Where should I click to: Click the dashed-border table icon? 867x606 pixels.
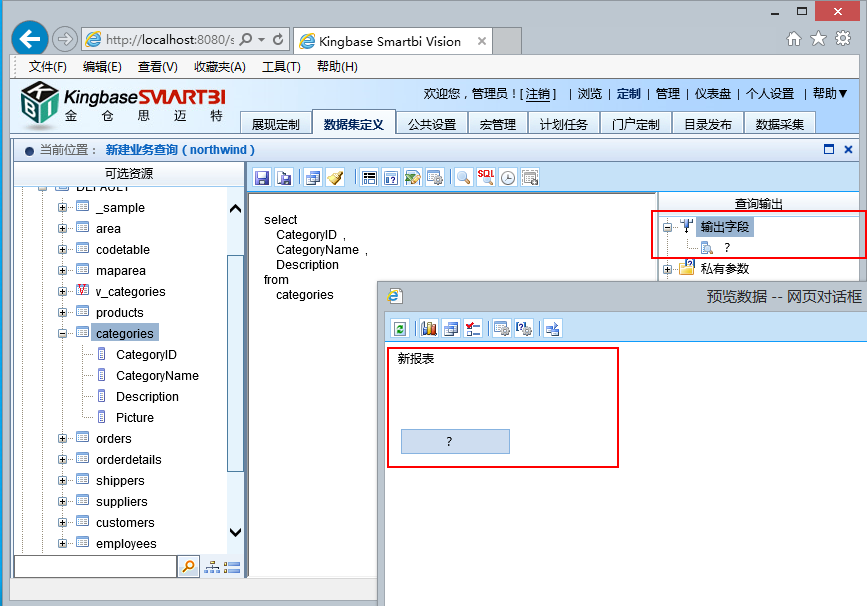click(x=530, y=177)
